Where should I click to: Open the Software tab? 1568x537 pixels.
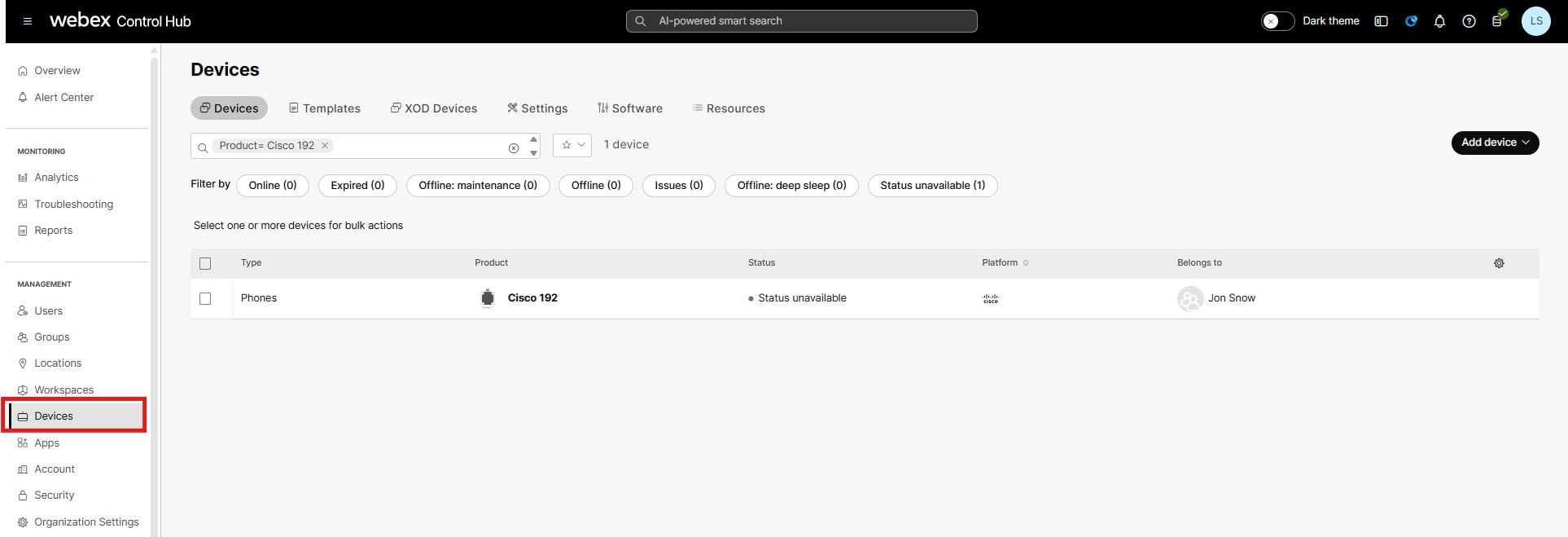[629, 108]
